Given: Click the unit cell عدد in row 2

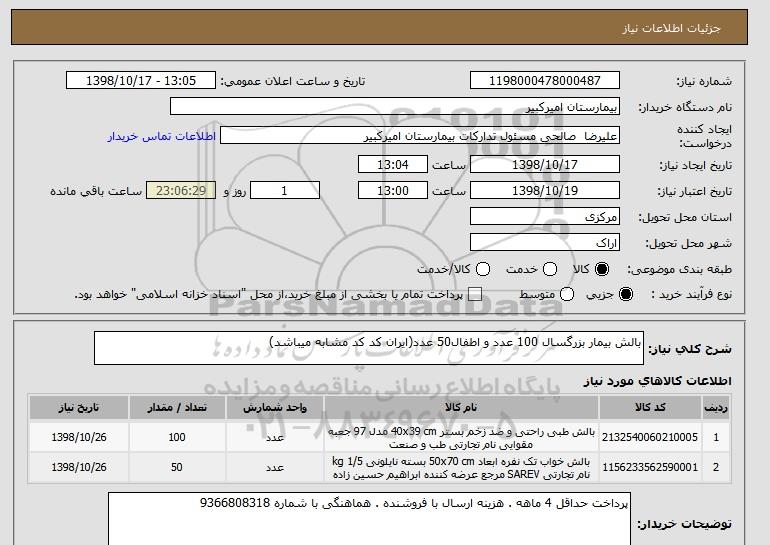Looking at the screenshot, I should pyautogui.click(x=275, y=467).
